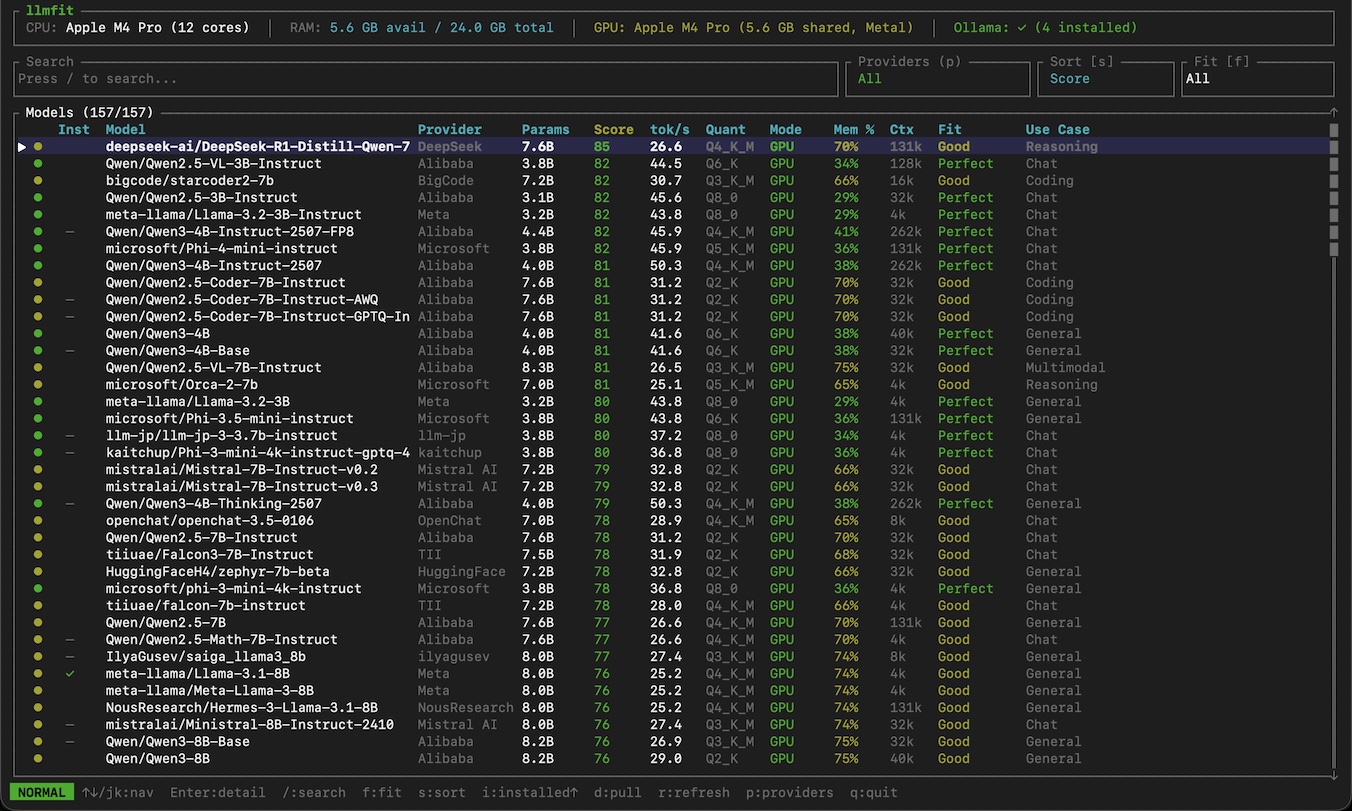1352x811 pixels.
Task: Click the status dot for bigcode/starcoder2-7b
Action: pyautogui.click(x=38, y=181)
